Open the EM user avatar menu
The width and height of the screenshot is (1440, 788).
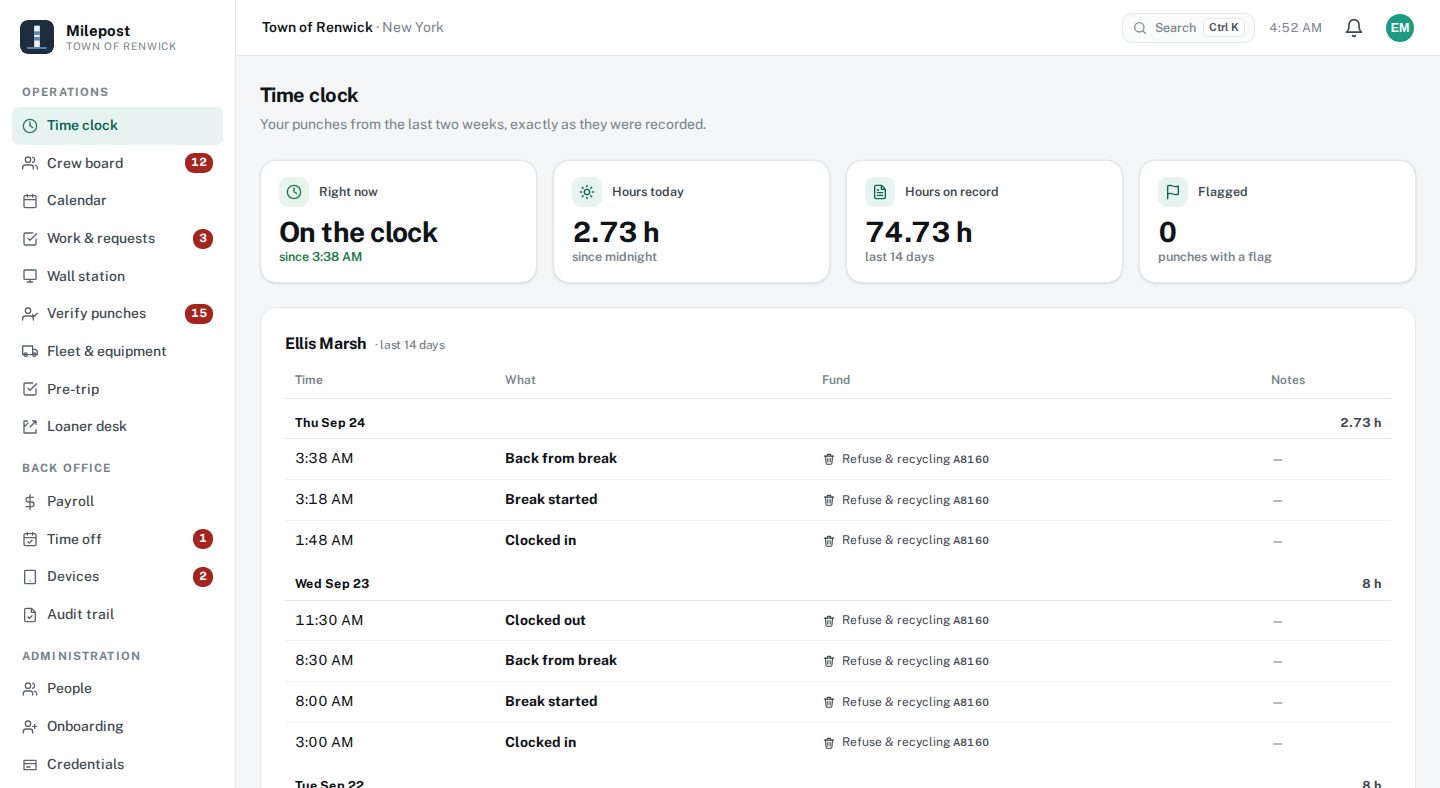(x=1400, y=28)
